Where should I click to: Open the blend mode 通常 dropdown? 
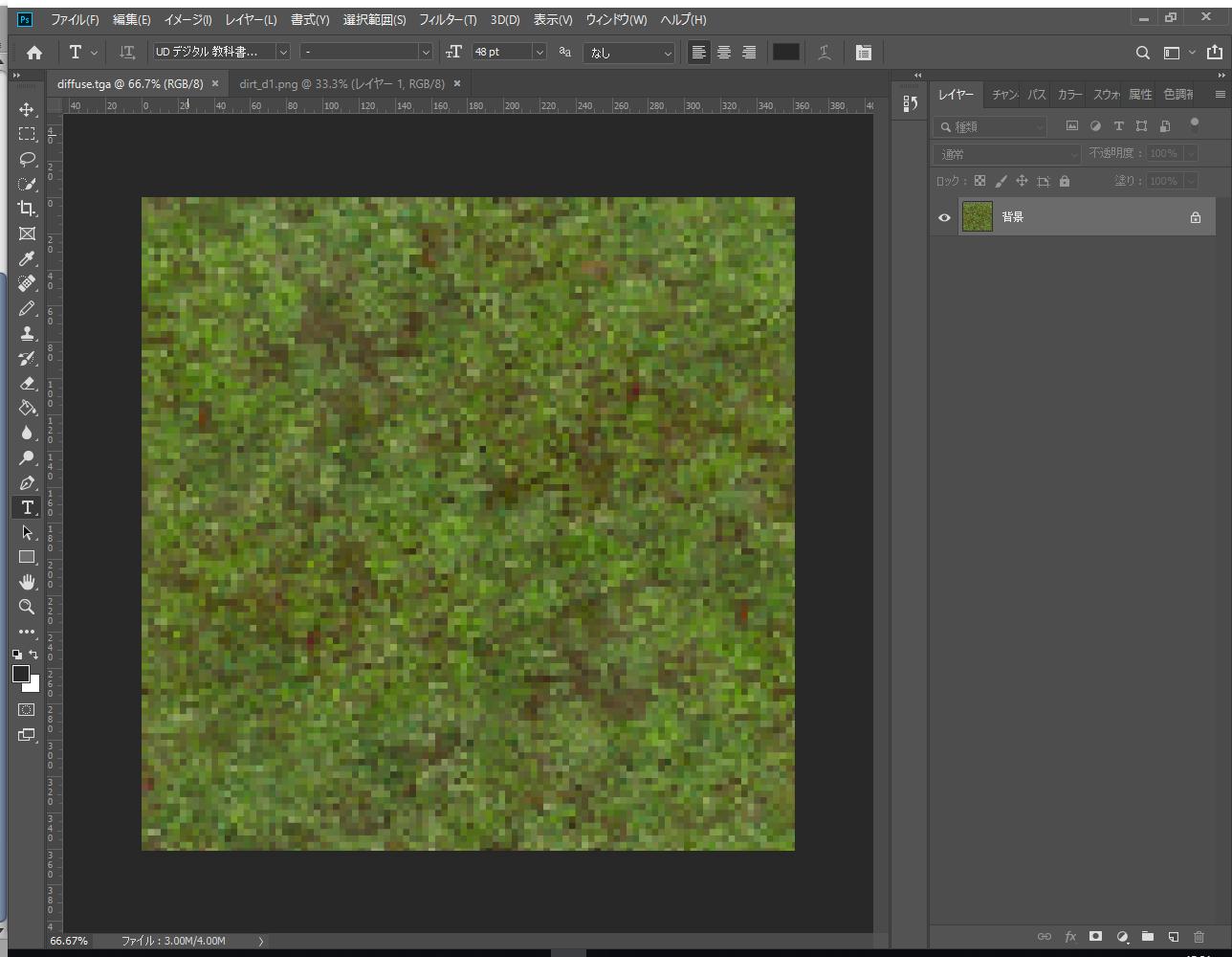pyautogui.click(x=1007, y=154)
